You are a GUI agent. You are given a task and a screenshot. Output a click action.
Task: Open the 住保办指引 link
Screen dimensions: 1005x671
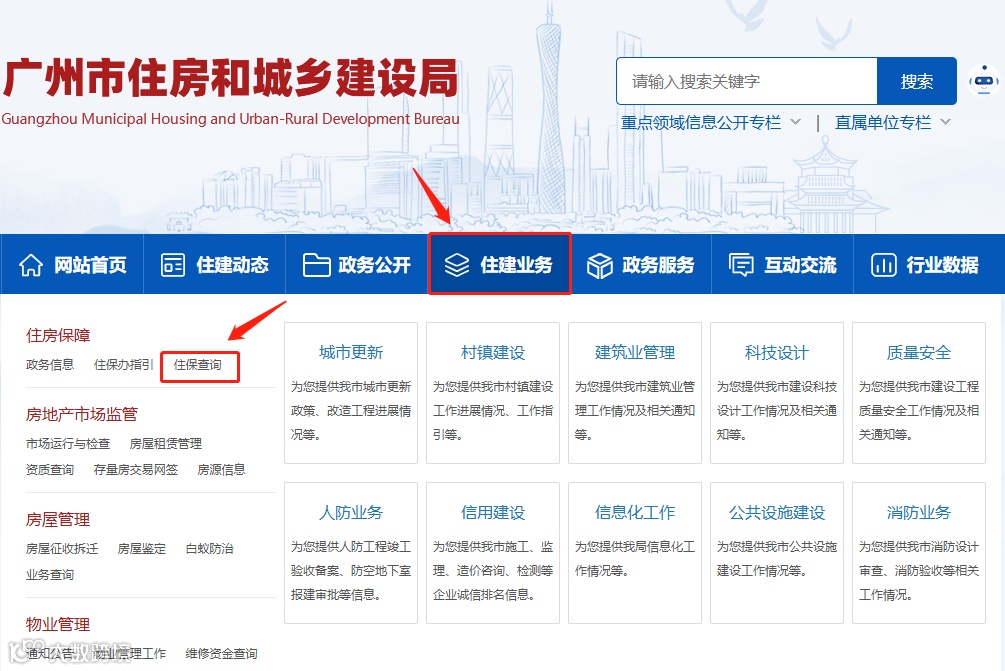[x=123, y=365]
